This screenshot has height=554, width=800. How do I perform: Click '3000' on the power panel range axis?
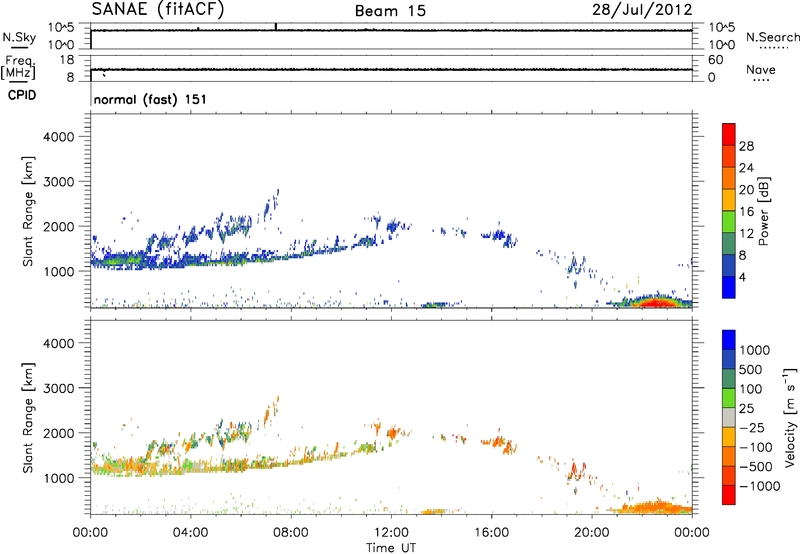[58, 182]
